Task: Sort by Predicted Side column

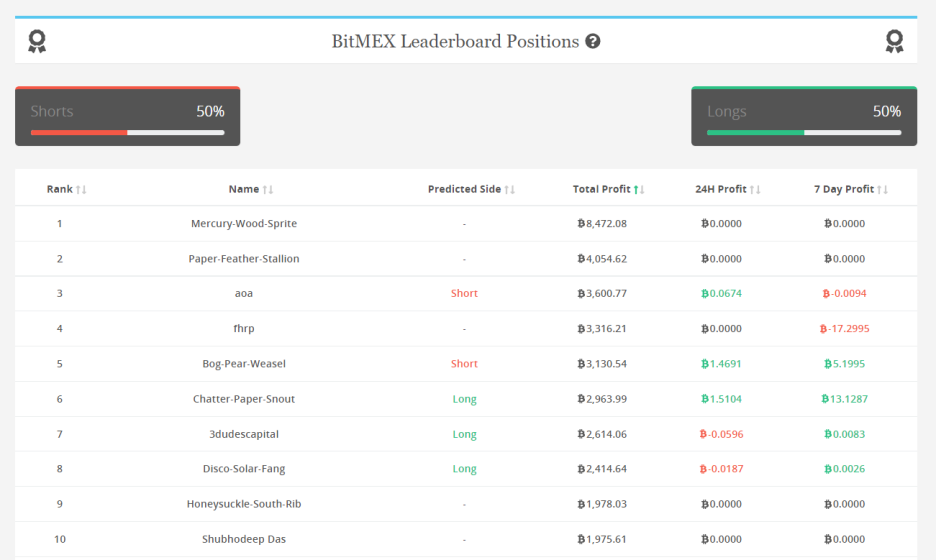Action: click(471, 189)
